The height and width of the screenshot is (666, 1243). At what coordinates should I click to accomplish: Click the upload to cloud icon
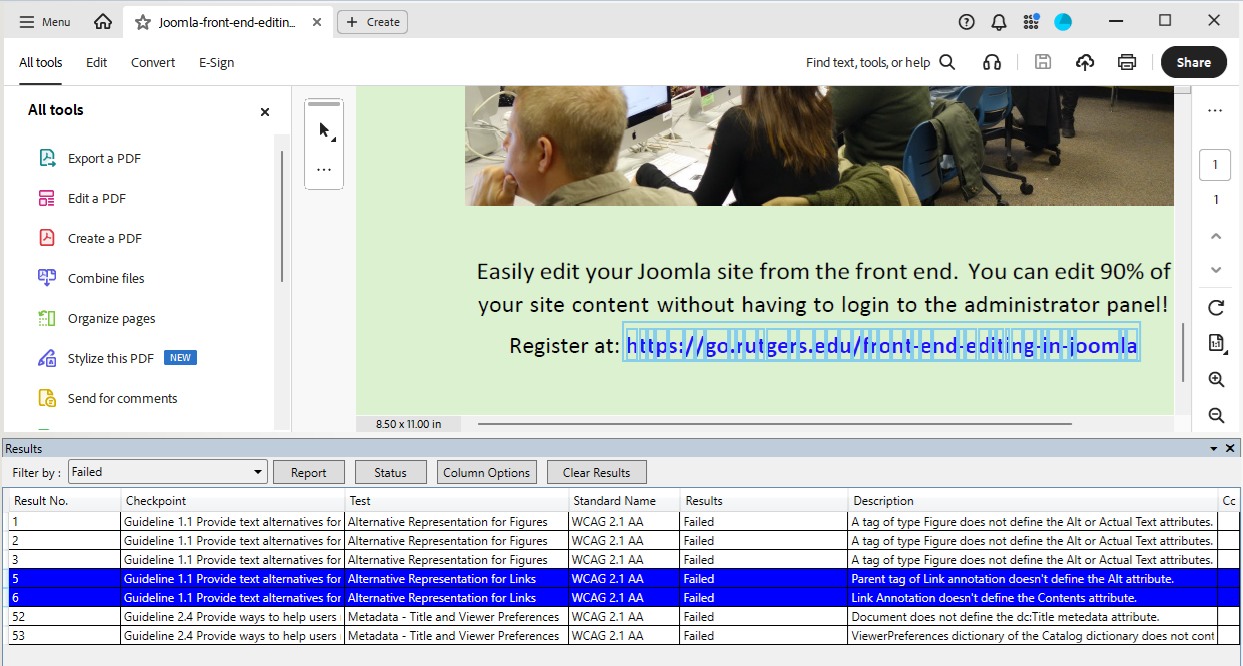1085,62
